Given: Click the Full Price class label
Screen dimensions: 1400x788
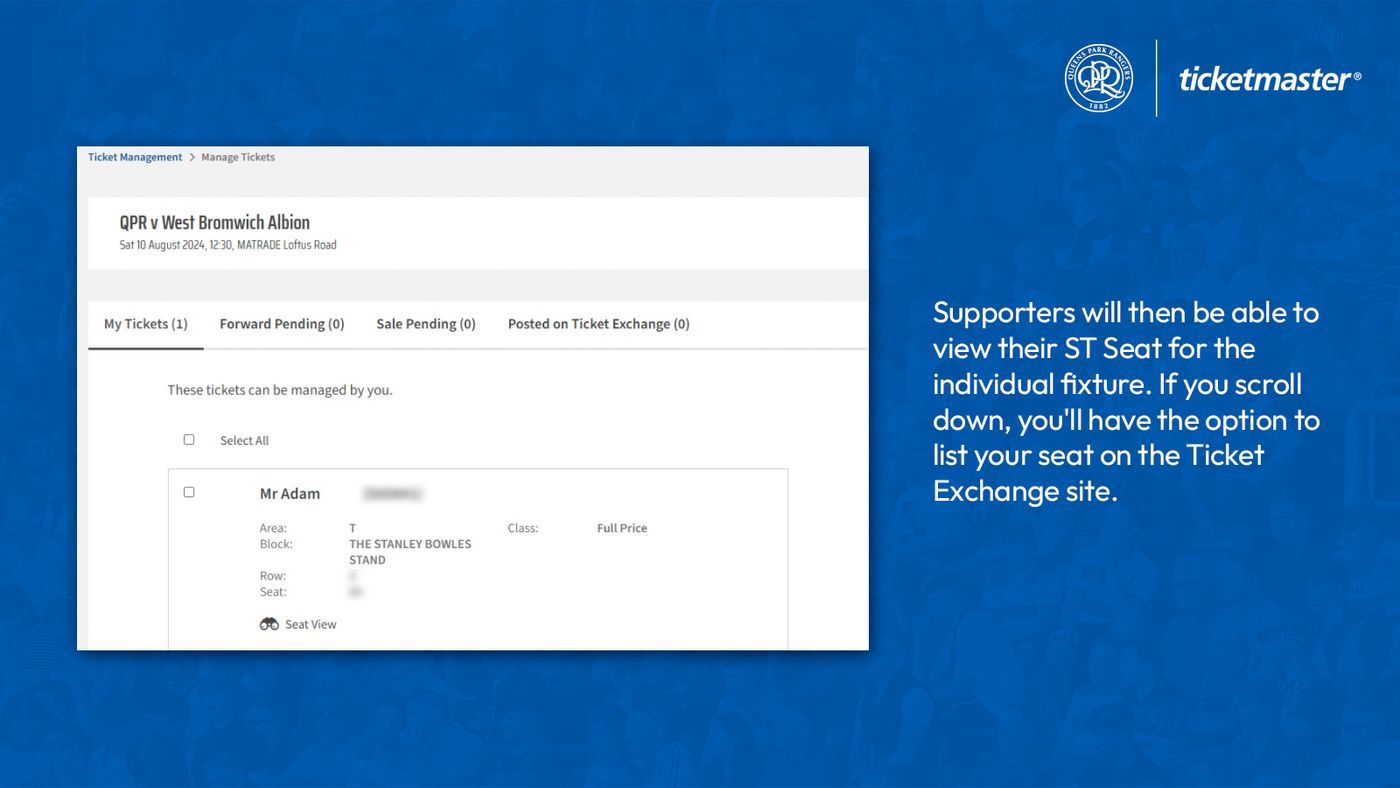Looking at the screenshot, I should [x=621, y=528].
